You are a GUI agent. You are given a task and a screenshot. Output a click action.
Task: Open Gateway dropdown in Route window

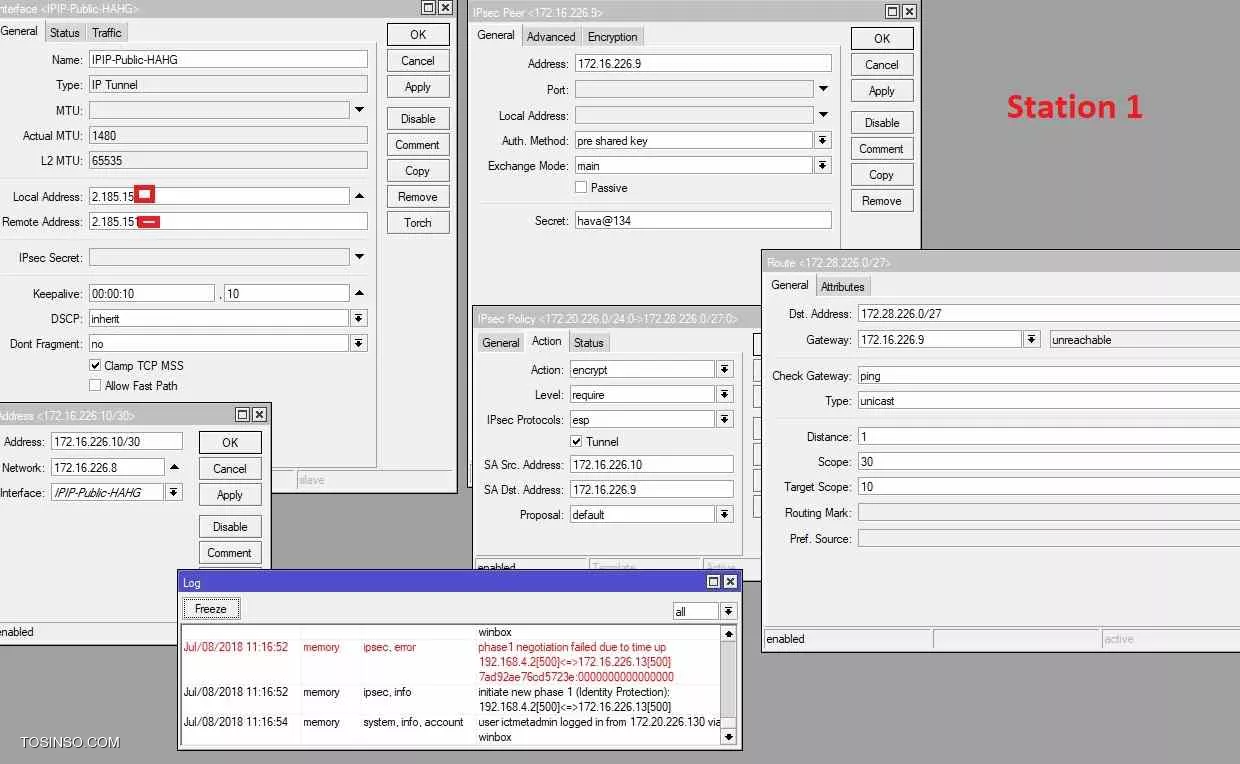point(1032,340)
